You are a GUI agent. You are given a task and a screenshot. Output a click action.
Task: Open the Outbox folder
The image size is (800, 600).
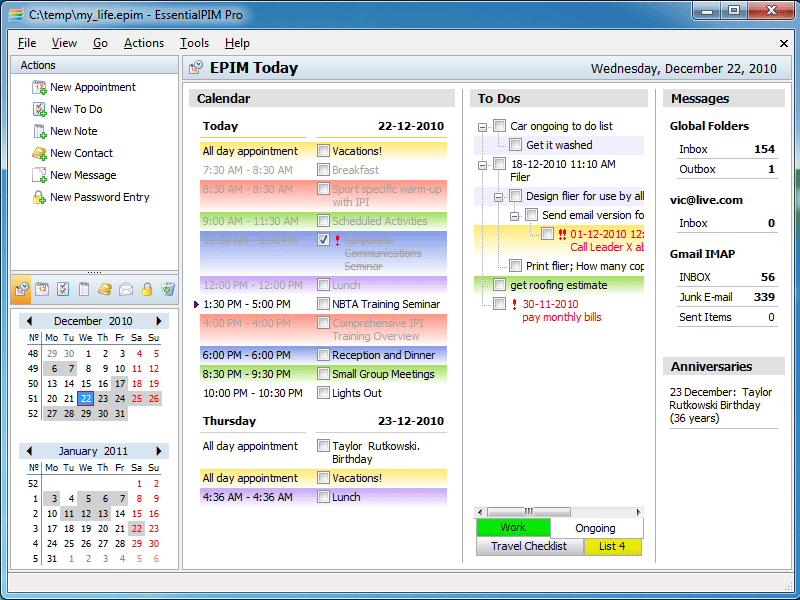click(x=727, y=169)
